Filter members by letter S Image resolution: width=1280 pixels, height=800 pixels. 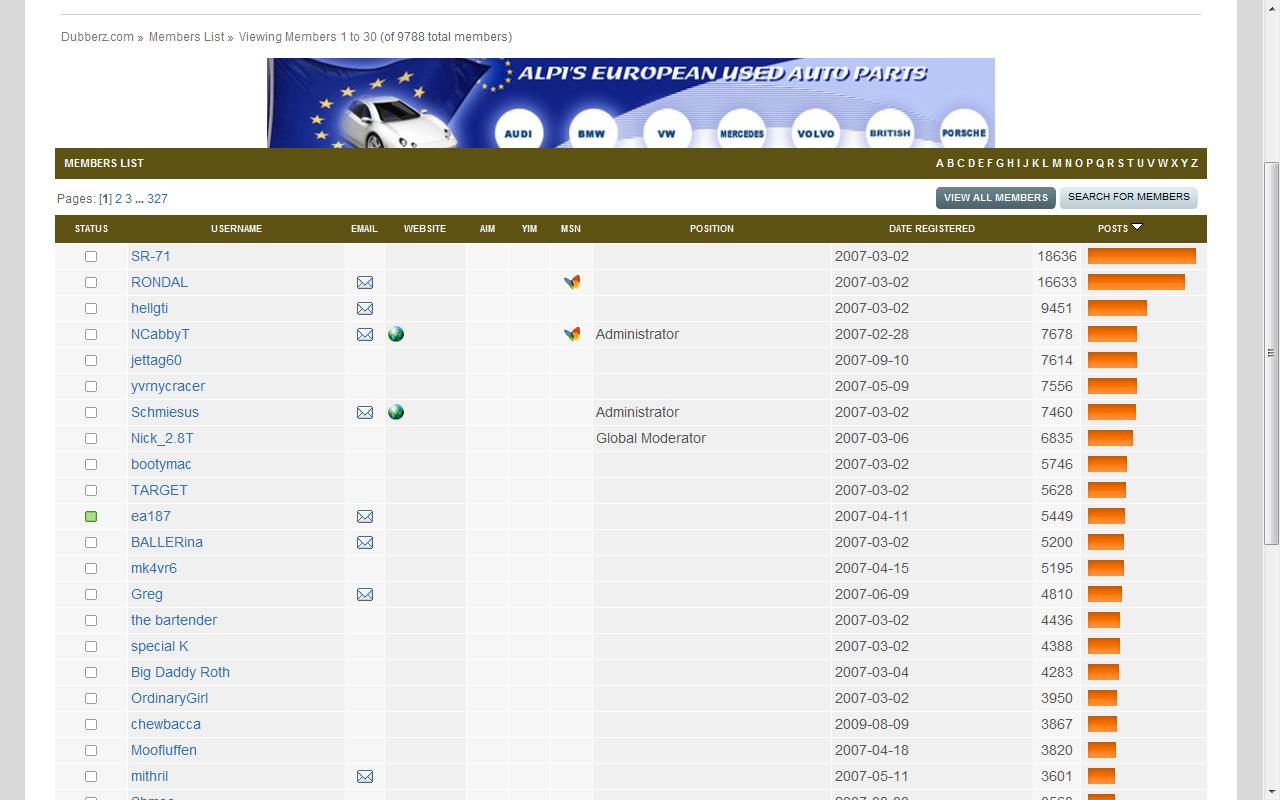tap(1120, 163)
